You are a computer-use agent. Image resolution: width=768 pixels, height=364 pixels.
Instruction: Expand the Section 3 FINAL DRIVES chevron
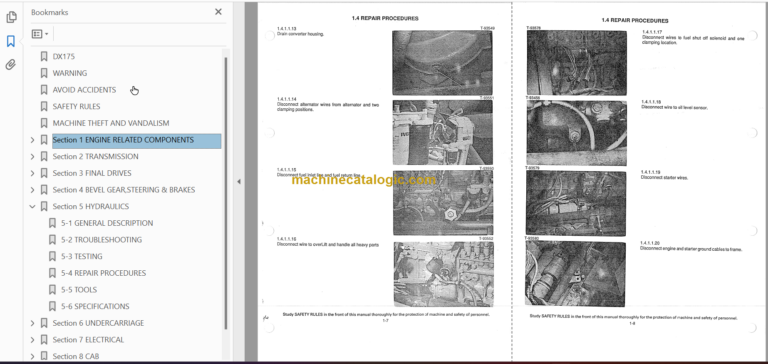(x=32, y=173)
